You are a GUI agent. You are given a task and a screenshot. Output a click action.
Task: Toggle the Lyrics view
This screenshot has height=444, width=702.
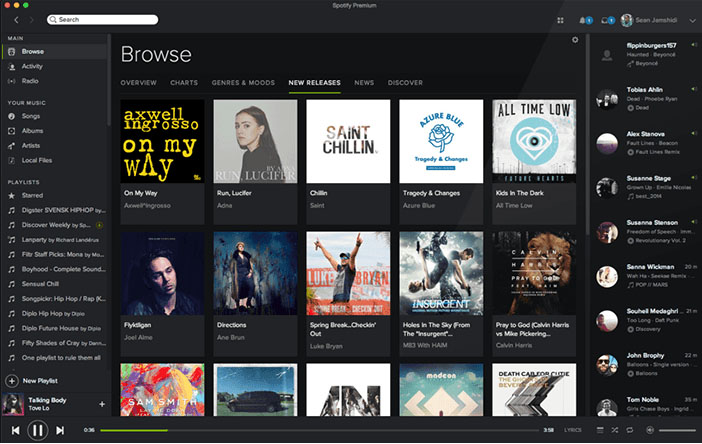point(573,430)
